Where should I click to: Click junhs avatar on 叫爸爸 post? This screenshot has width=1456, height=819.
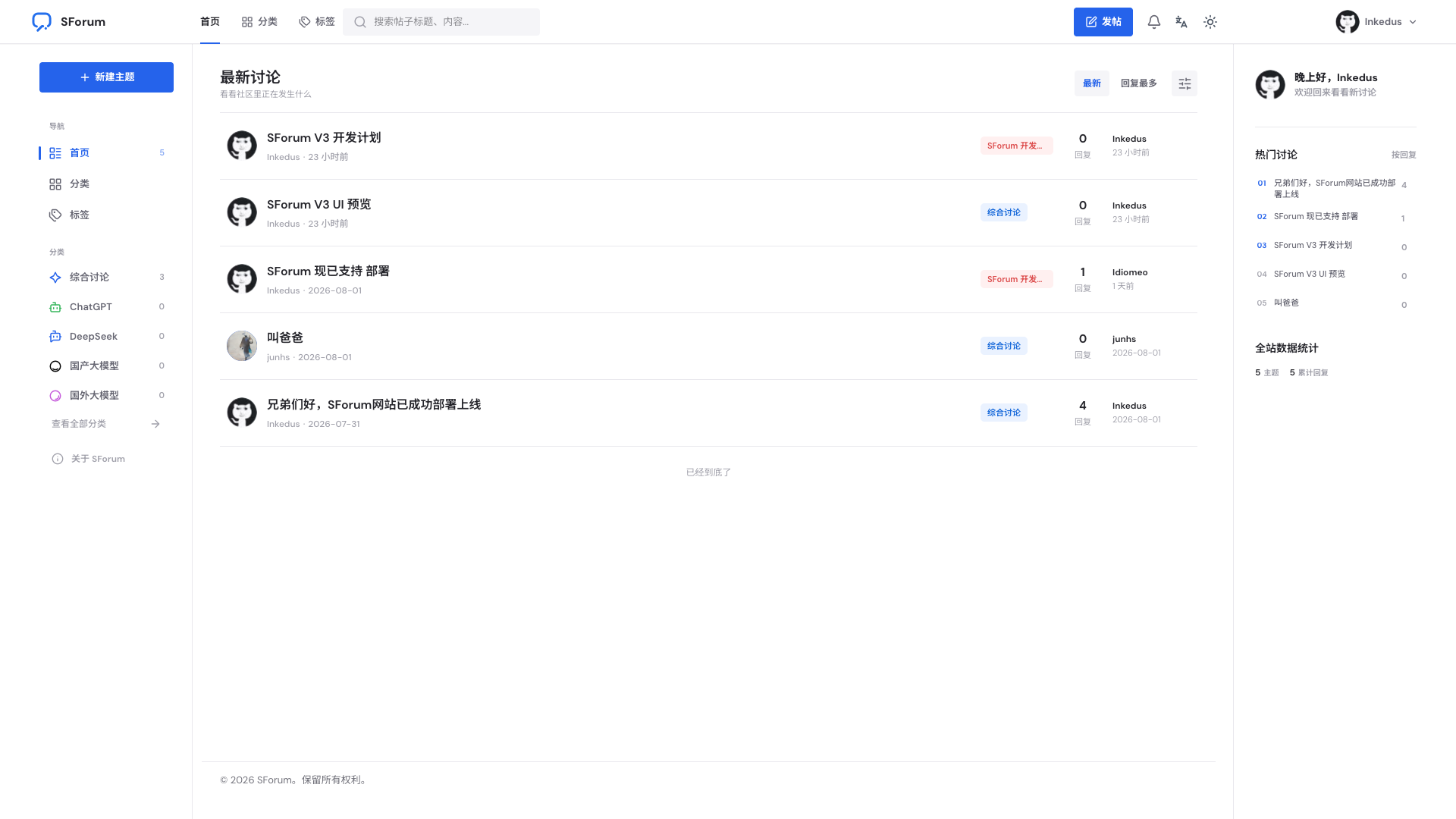point(242,346)
